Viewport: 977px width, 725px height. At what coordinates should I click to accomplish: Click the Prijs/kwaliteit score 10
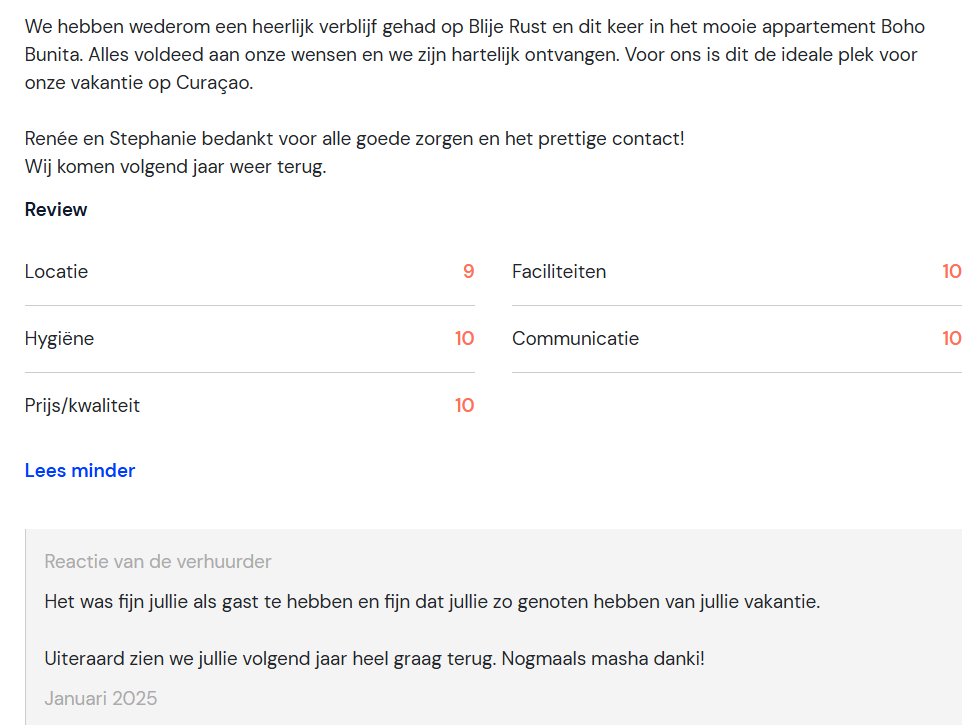pyautogui.click(x=464, y=405)
